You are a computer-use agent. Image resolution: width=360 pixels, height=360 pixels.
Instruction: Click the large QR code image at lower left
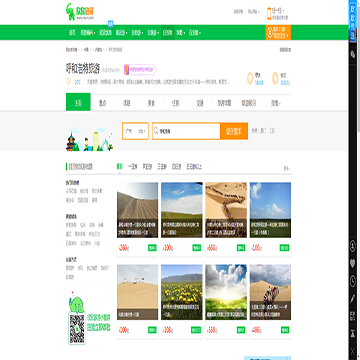click(x=77, y=328)
